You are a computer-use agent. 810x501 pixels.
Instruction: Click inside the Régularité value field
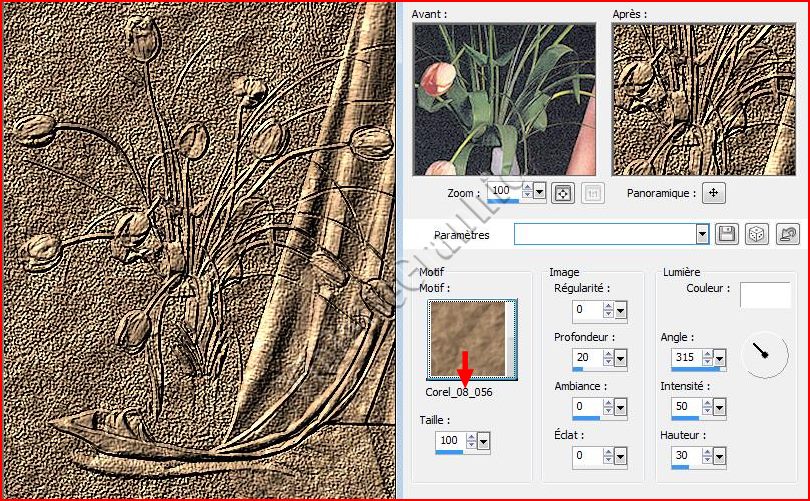tap(586, 311)
